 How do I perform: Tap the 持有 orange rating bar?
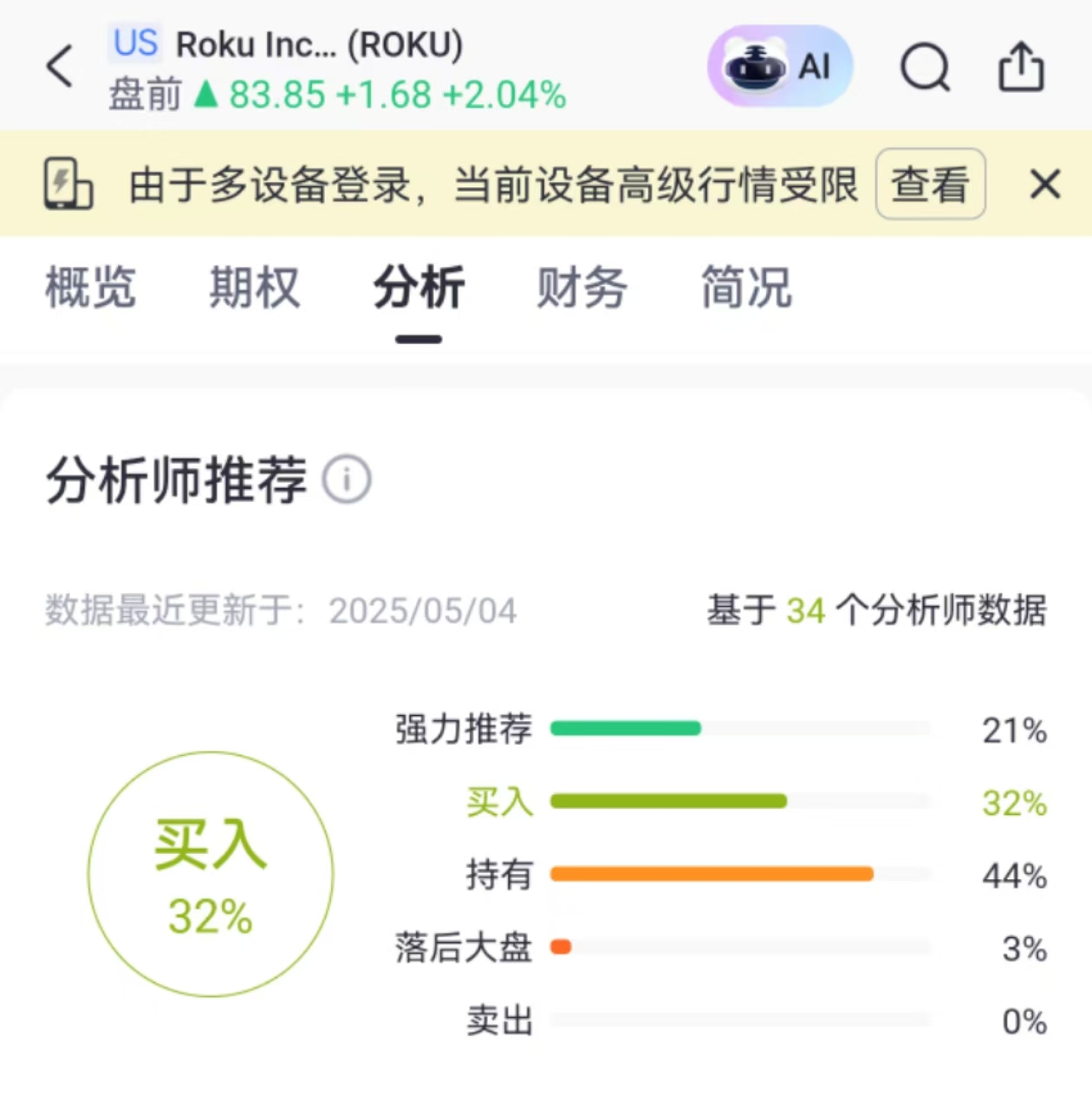click(712, 874)
